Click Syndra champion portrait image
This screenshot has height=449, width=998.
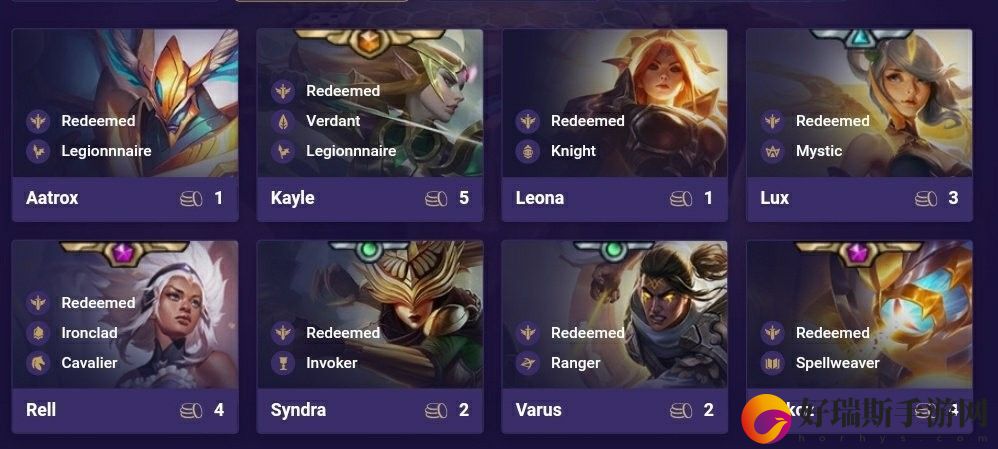(x=370, y=315)
